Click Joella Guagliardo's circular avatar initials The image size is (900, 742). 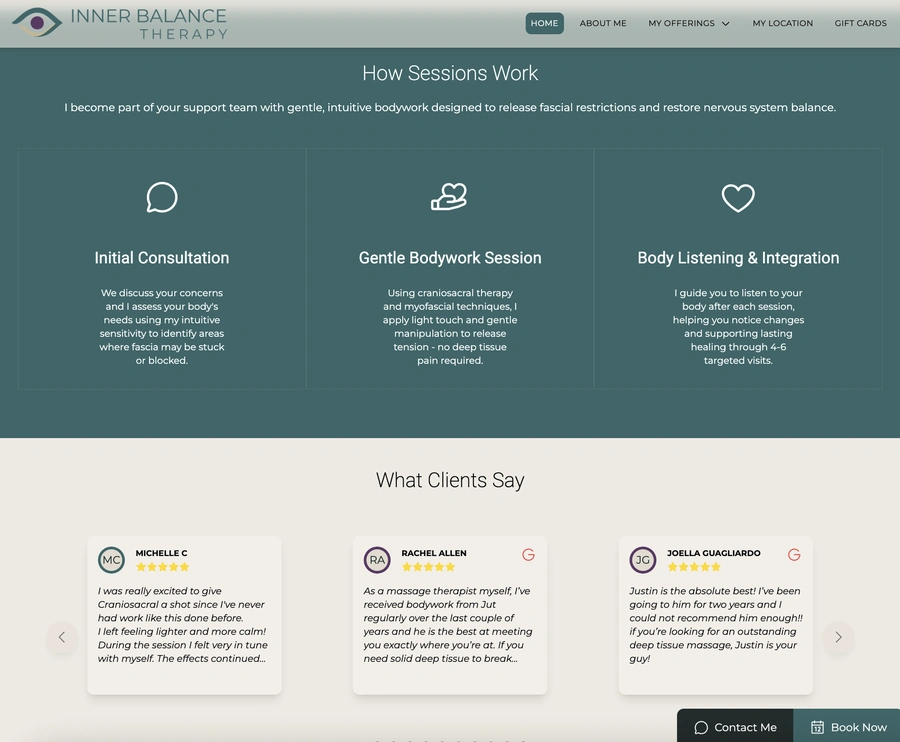pos(643,560)
